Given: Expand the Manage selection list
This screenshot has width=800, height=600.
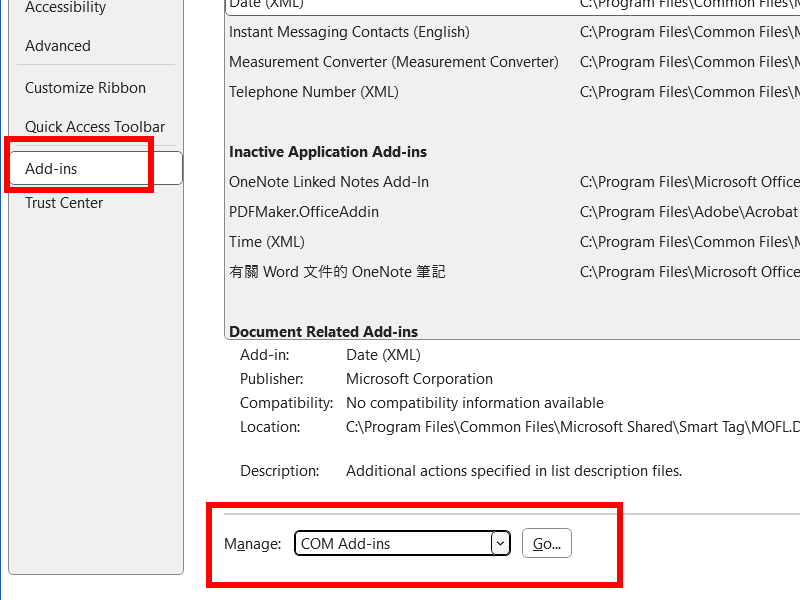Looking at the screenshot, I should pos(499,543).
